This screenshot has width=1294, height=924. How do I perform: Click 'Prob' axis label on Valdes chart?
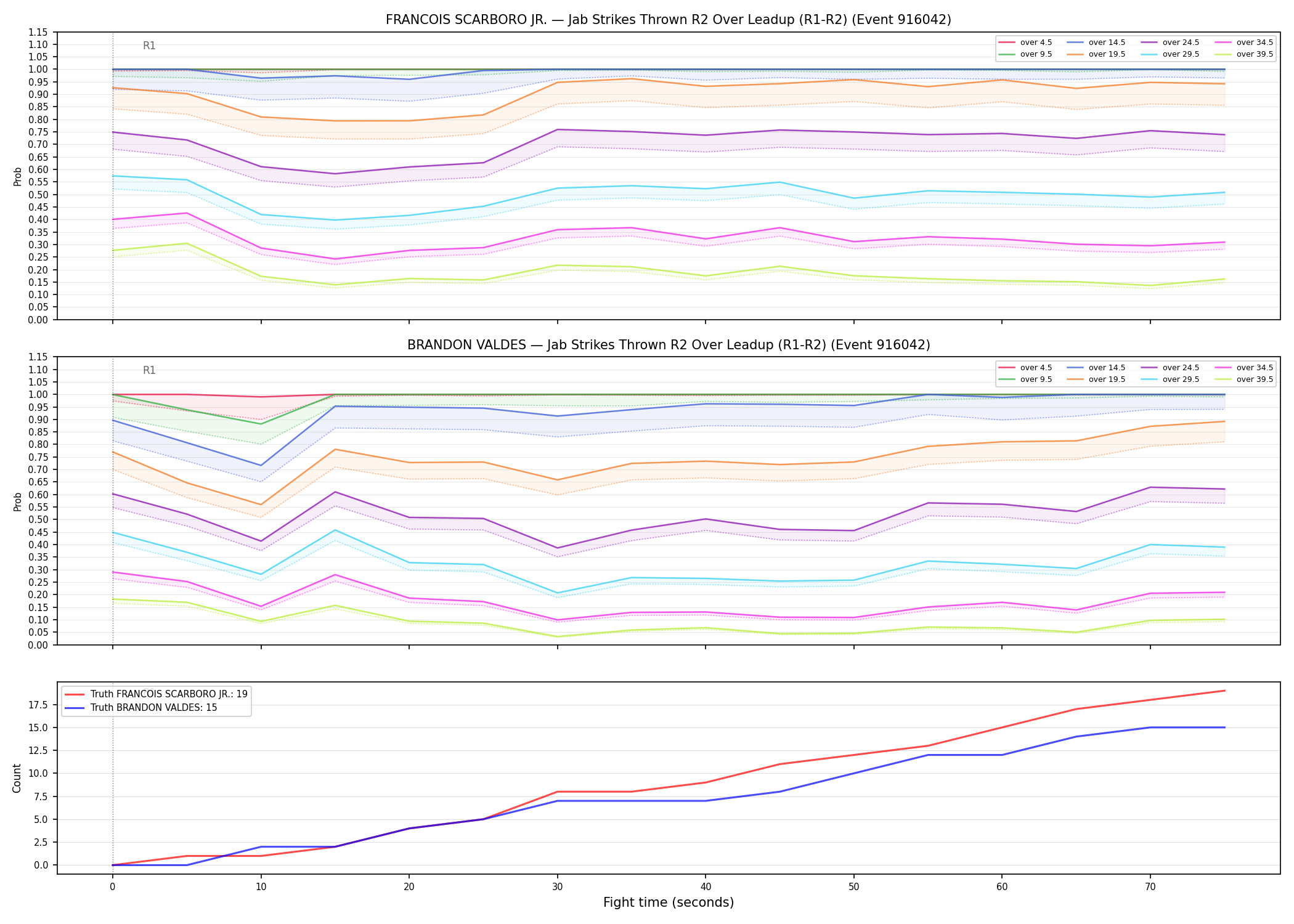tap(17, 501)
